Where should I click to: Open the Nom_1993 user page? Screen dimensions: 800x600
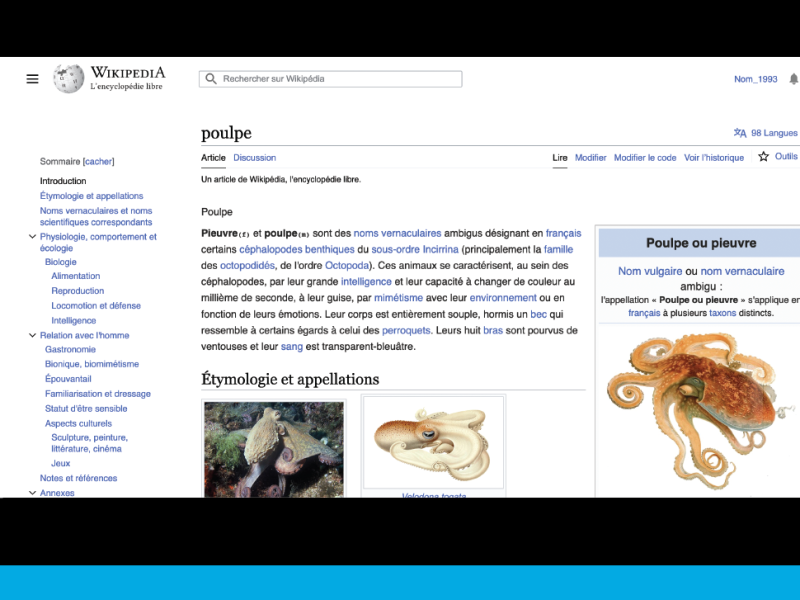pyautogui.click(x=756, y=79)
